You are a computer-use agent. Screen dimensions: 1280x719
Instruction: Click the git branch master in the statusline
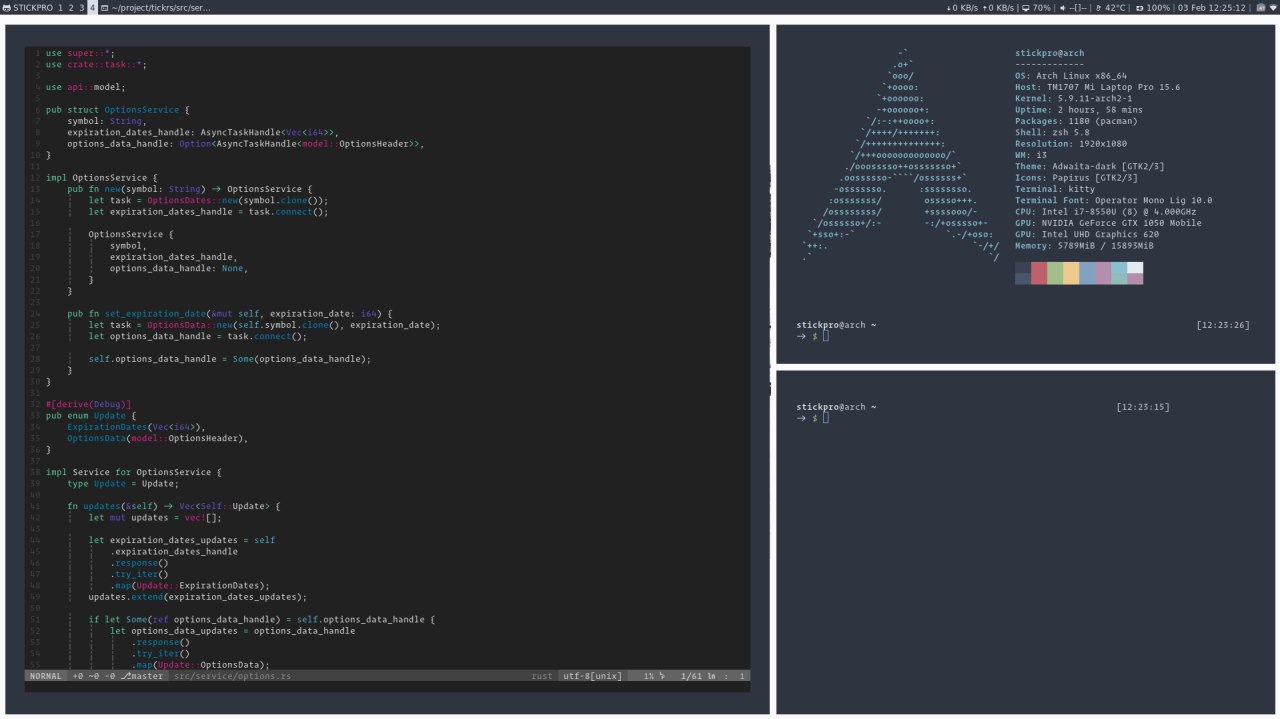pos(142,676)
